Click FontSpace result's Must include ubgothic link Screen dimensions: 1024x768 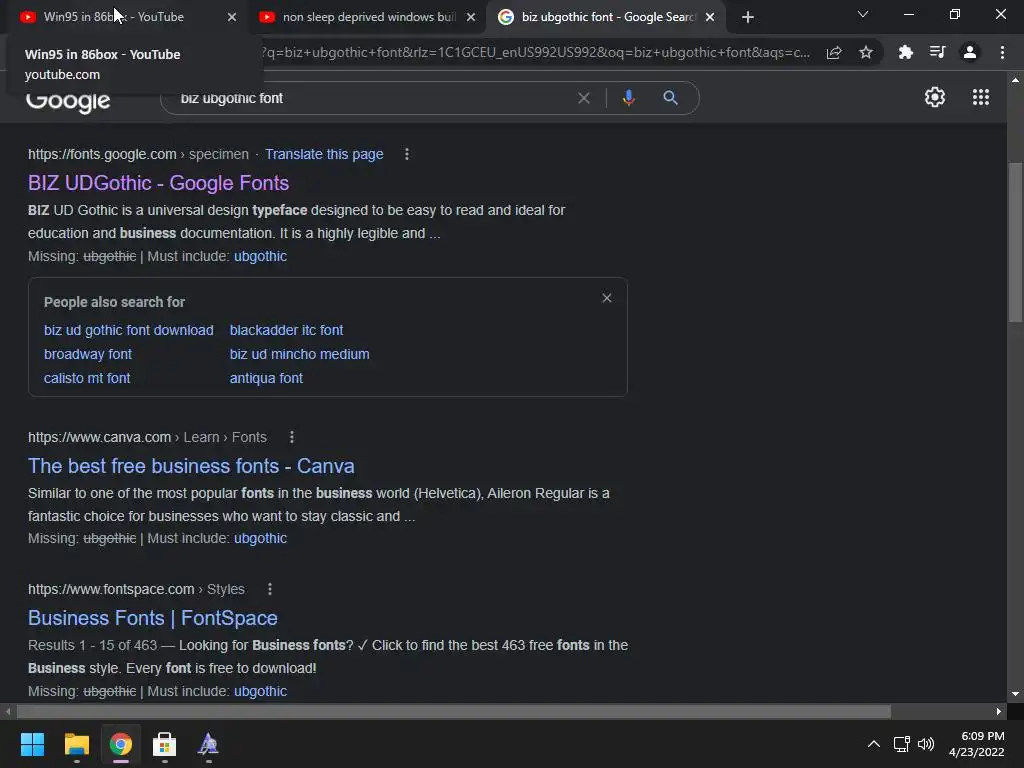(x=260, y=691)
